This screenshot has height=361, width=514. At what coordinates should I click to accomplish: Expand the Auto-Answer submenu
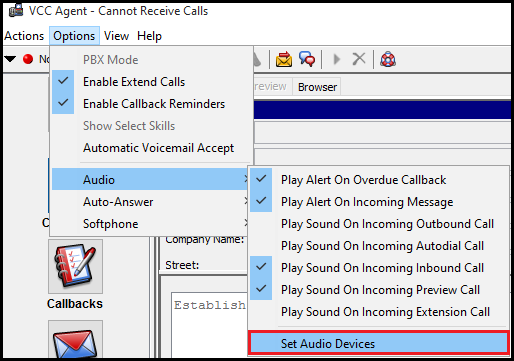pyautogui.click(x=150, y=202)
